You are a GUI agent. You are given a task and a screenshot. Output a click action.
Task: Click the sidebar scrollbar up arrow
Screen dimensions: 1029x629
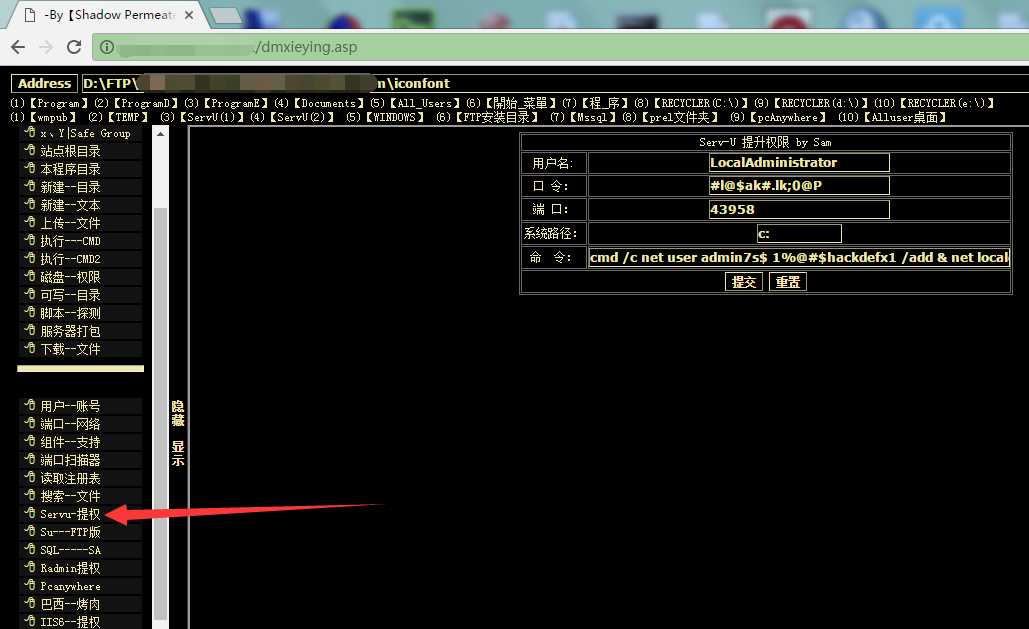coord(160,134)
